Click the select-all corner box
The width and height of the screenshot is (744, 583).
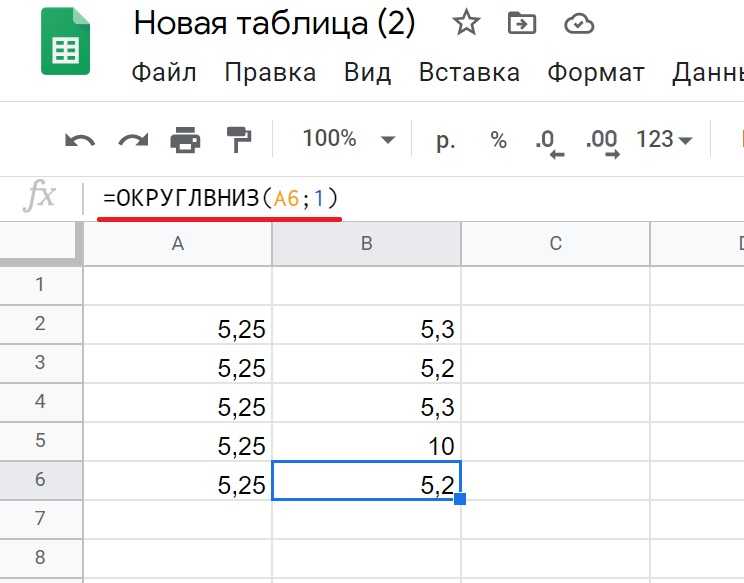40,242
